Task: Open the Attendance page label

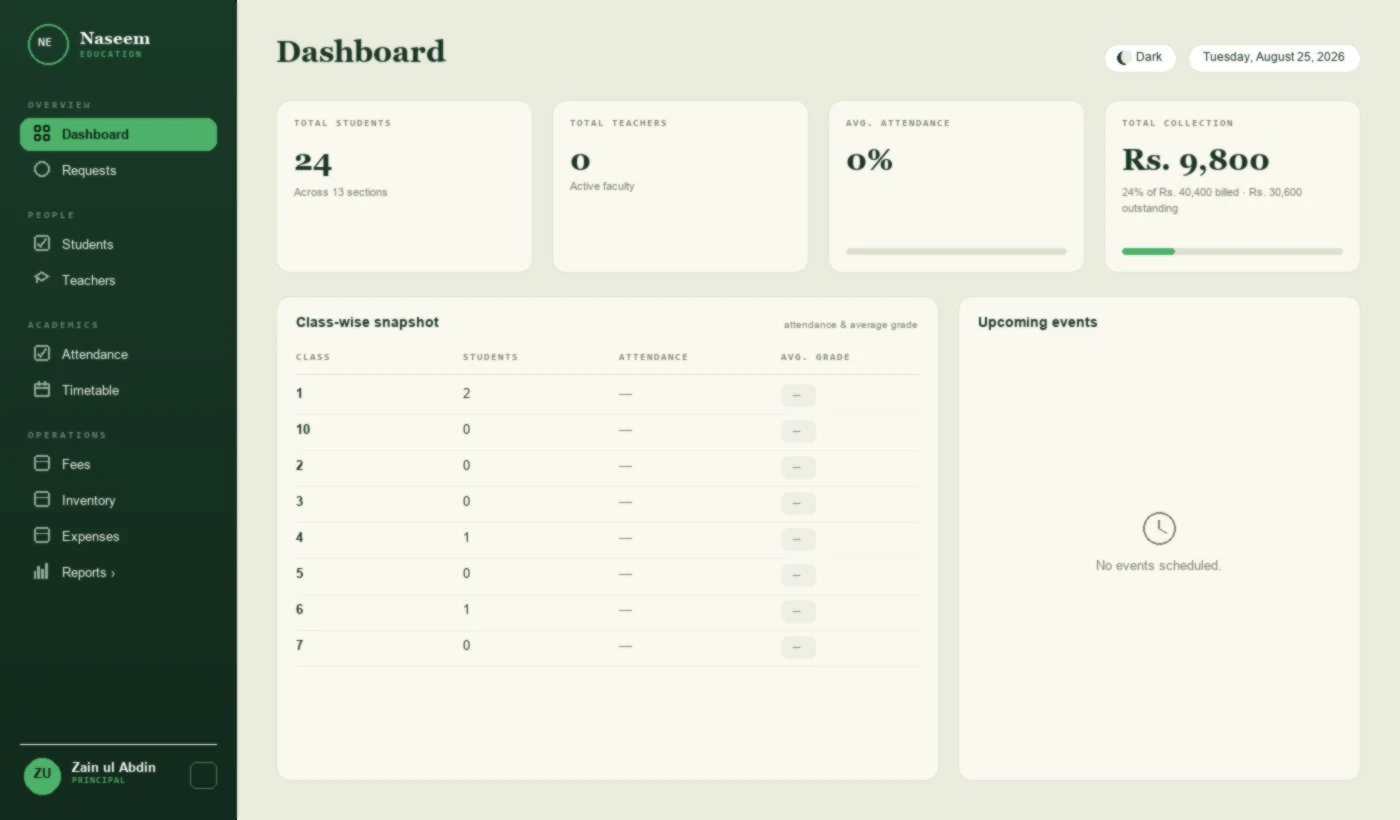Action: [x=95, y=354]
